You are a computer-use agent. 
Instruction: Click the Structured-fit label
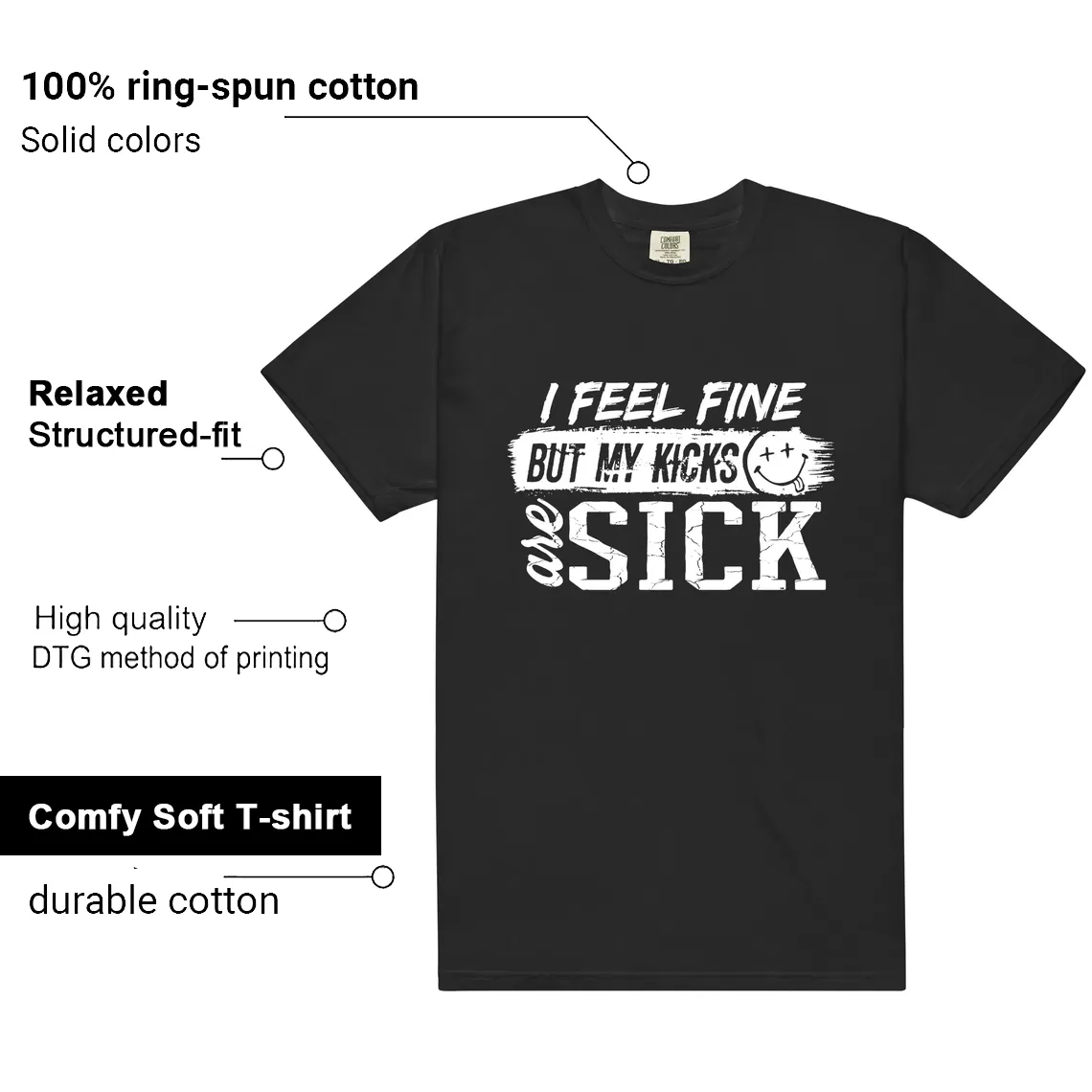pos(134,435)
